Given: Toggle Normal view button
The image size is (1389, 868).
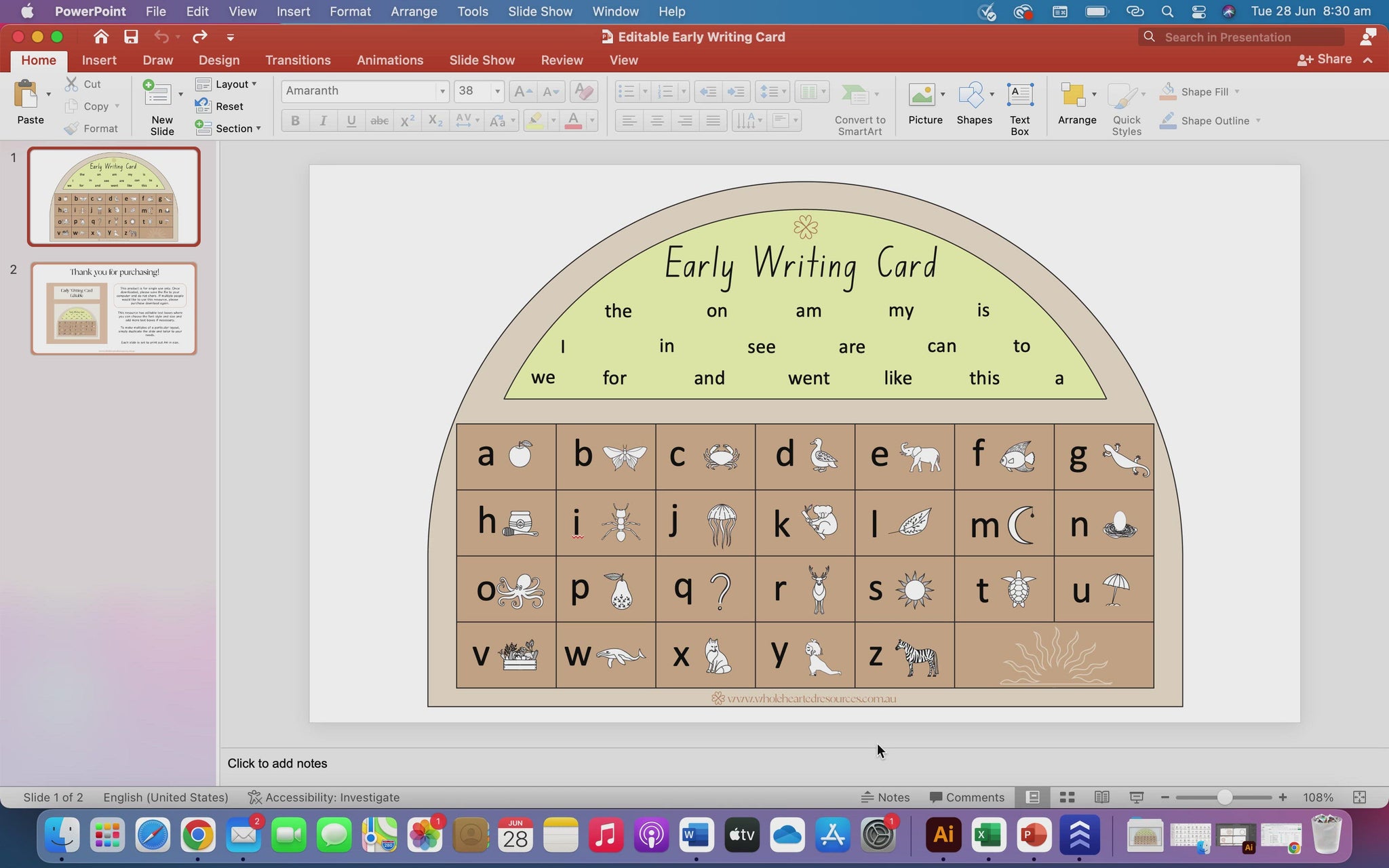Looking at the screenshot, I should (x=1032, y=797).
